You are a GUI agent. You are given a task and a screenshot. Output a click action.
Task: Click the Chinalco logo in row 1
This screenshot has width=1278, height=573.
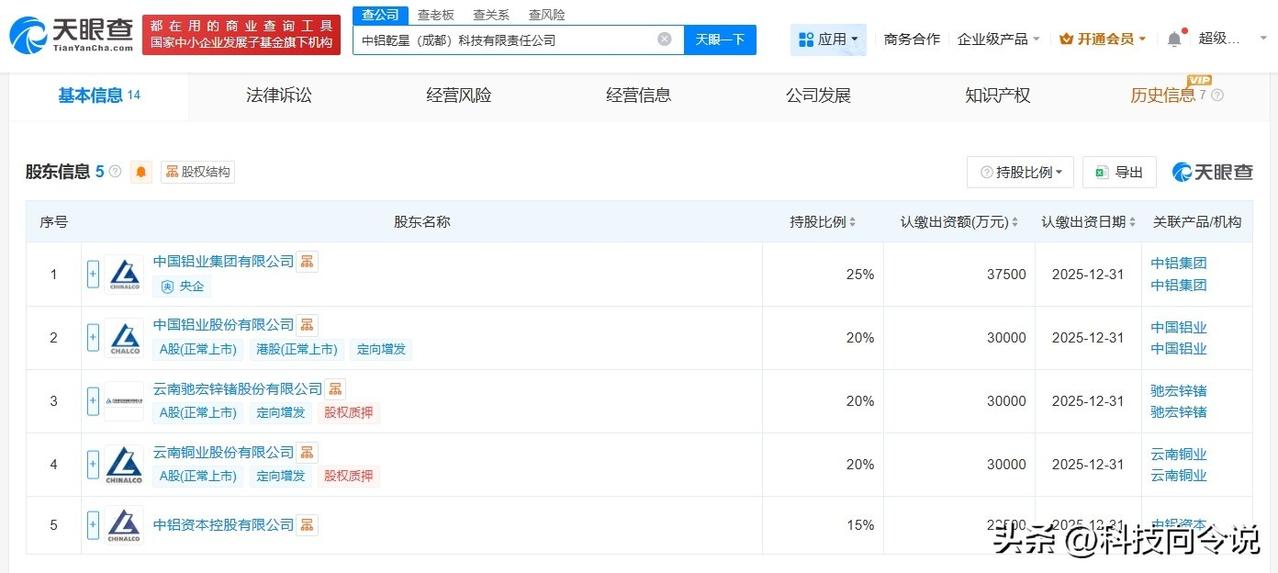click(x=125, y=274)
